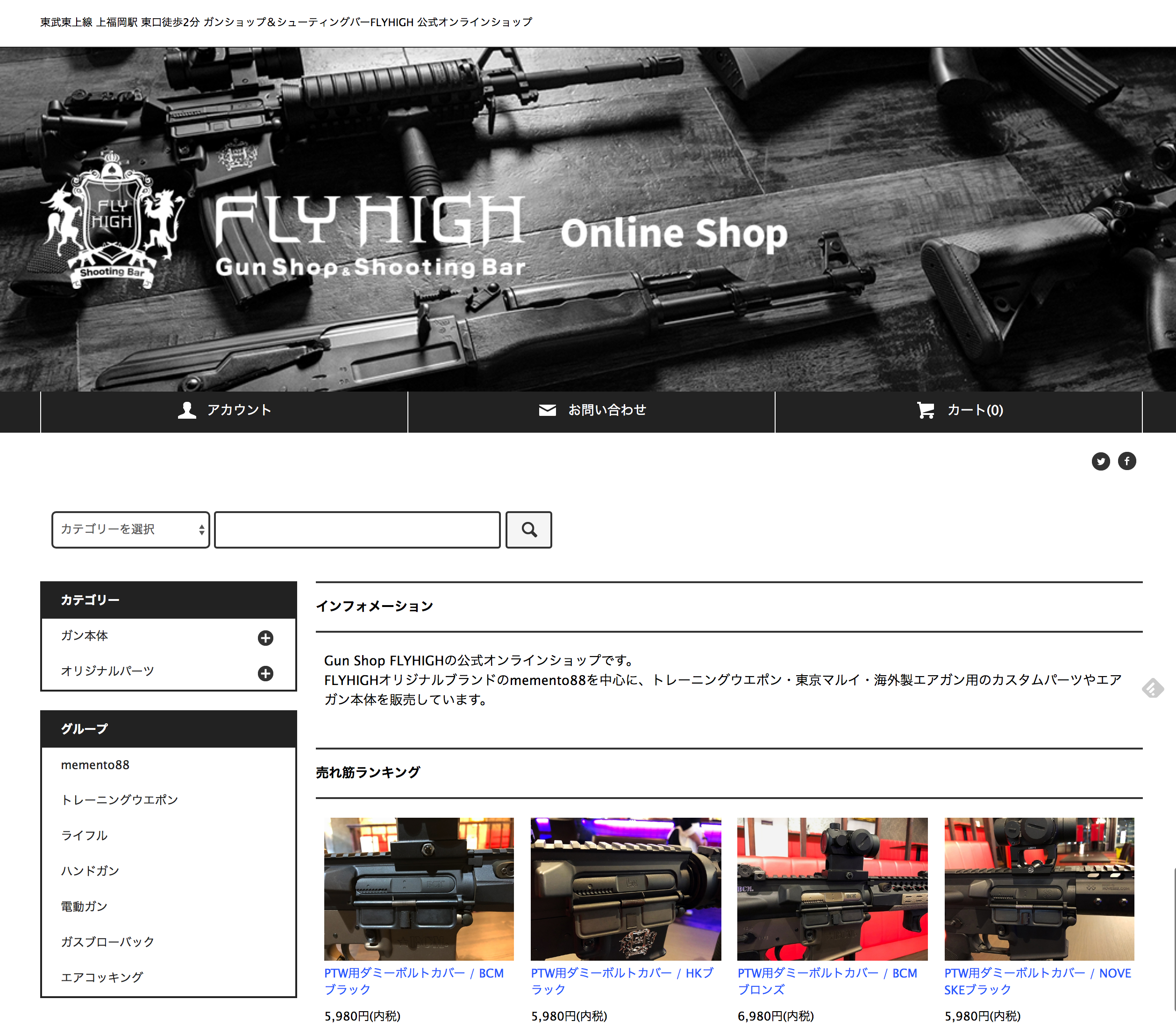Open NOVESKEブラック bolt cover thumbnail

(x=1039, y=889)
